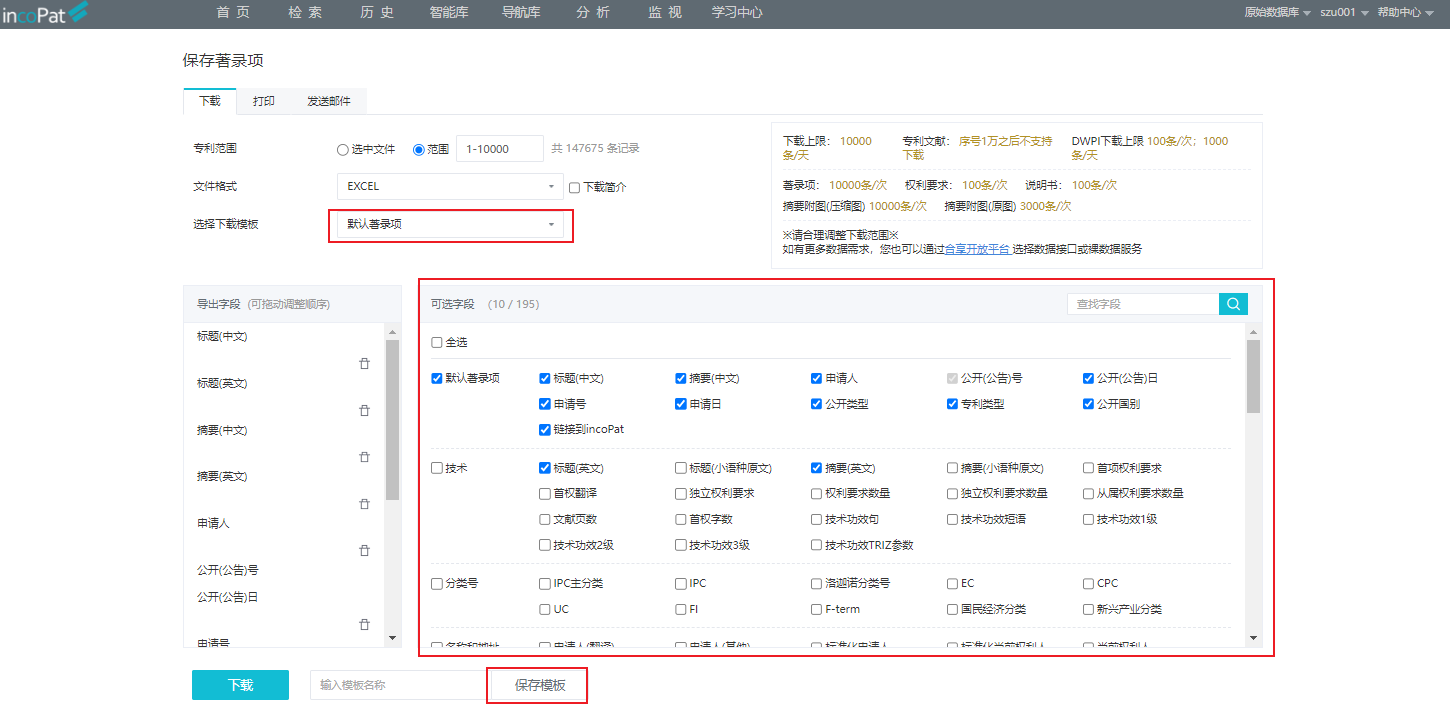The image size is (1450, 710).
Task: Tick the 首项权利要求 checkbox
Action: (1089, 468)
